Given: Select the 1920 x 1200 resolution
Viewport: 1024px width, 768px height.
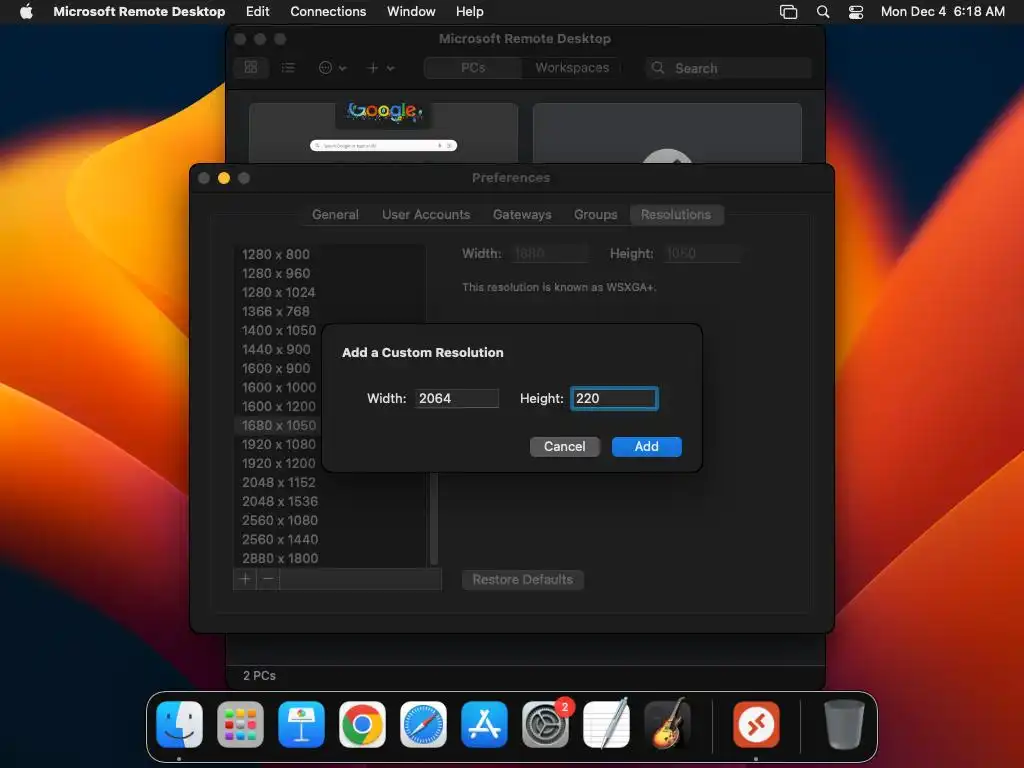Looking at the screenshot, I should click(x=278, y=463).
